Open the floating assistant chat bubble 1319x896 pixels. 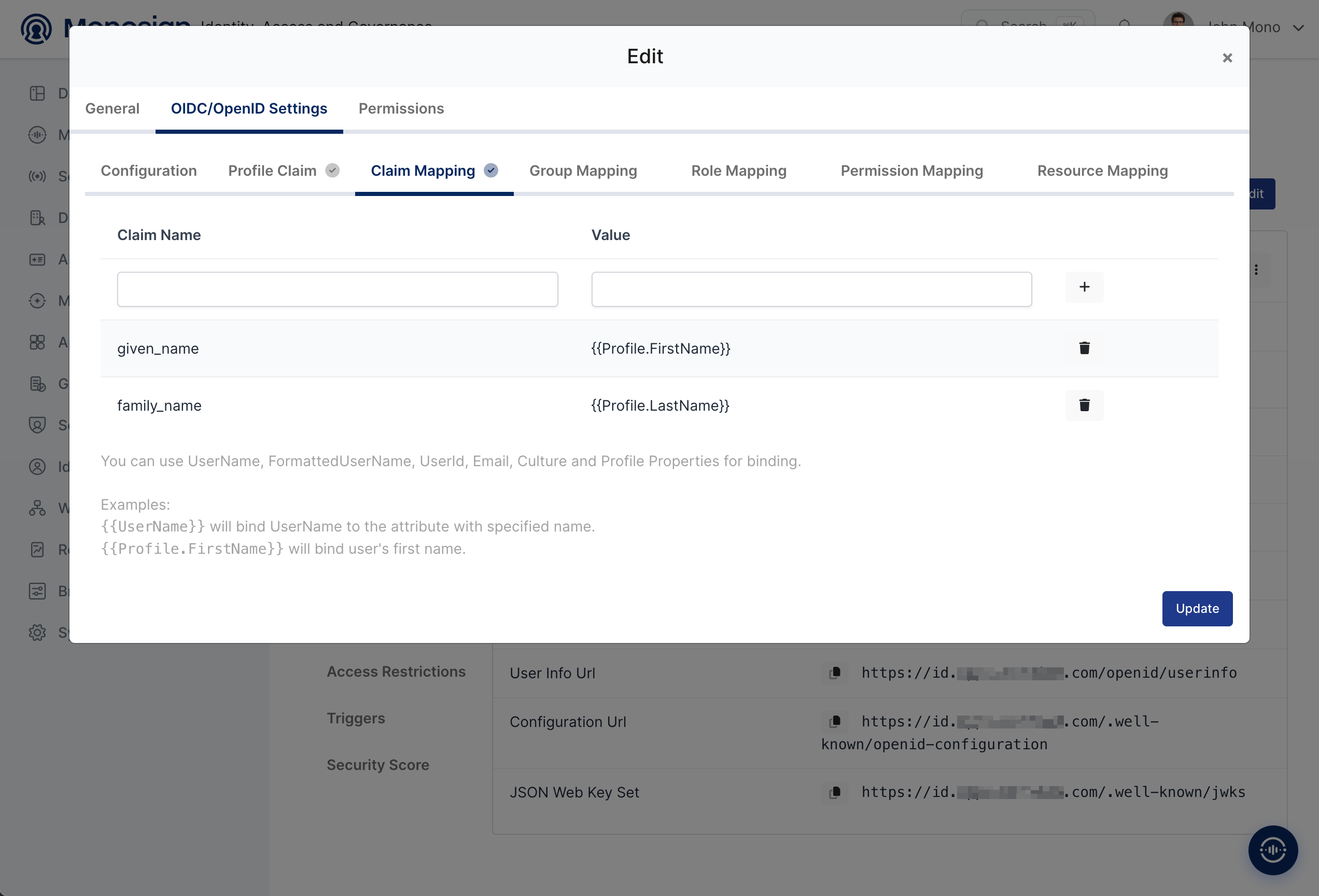pos(1272,850)
